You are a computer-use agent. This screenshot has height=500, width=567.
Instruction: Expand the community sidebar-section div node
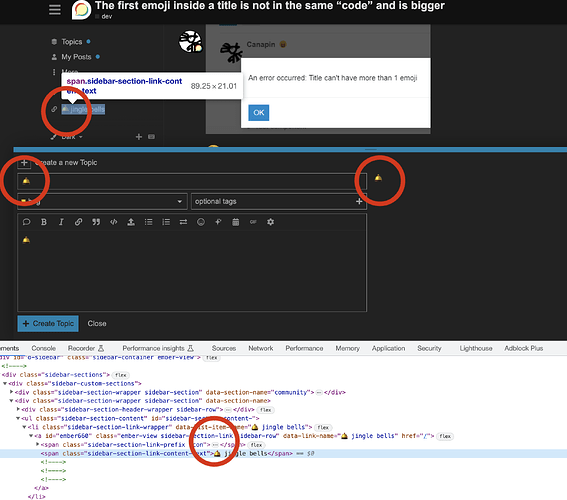pyautogui.click(x=12, y=392)
